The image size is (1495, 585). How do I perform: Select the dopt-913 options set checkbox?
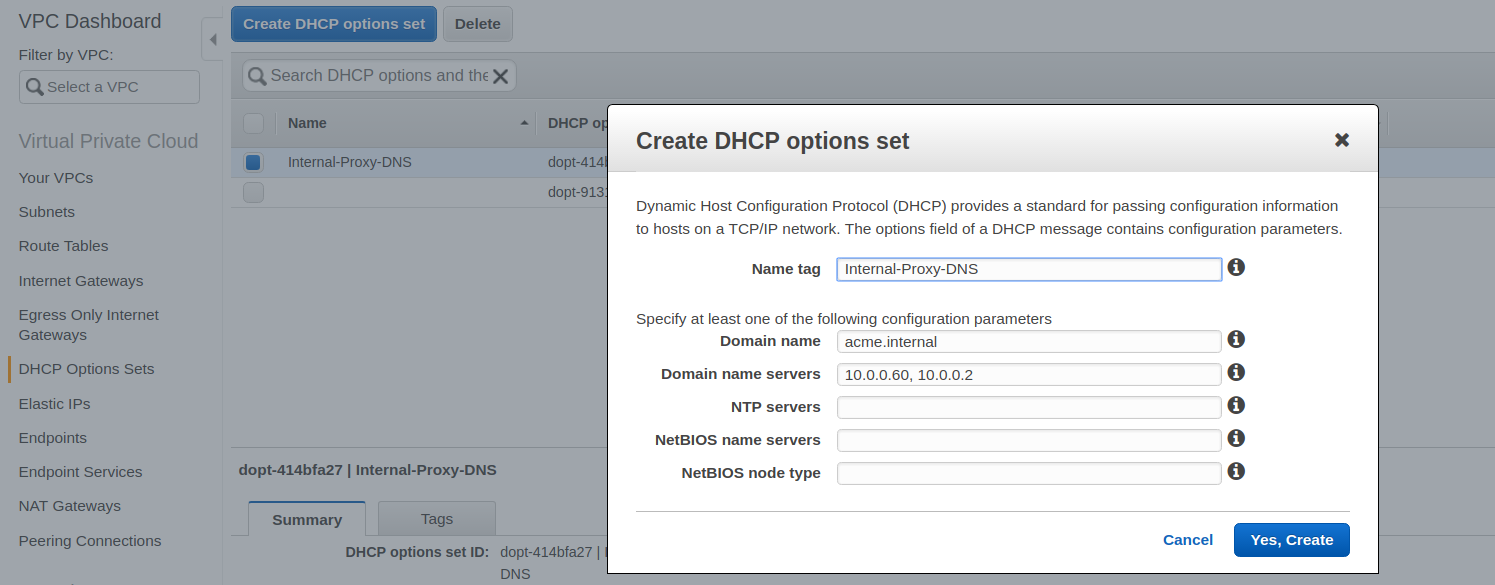click(253, 190)
